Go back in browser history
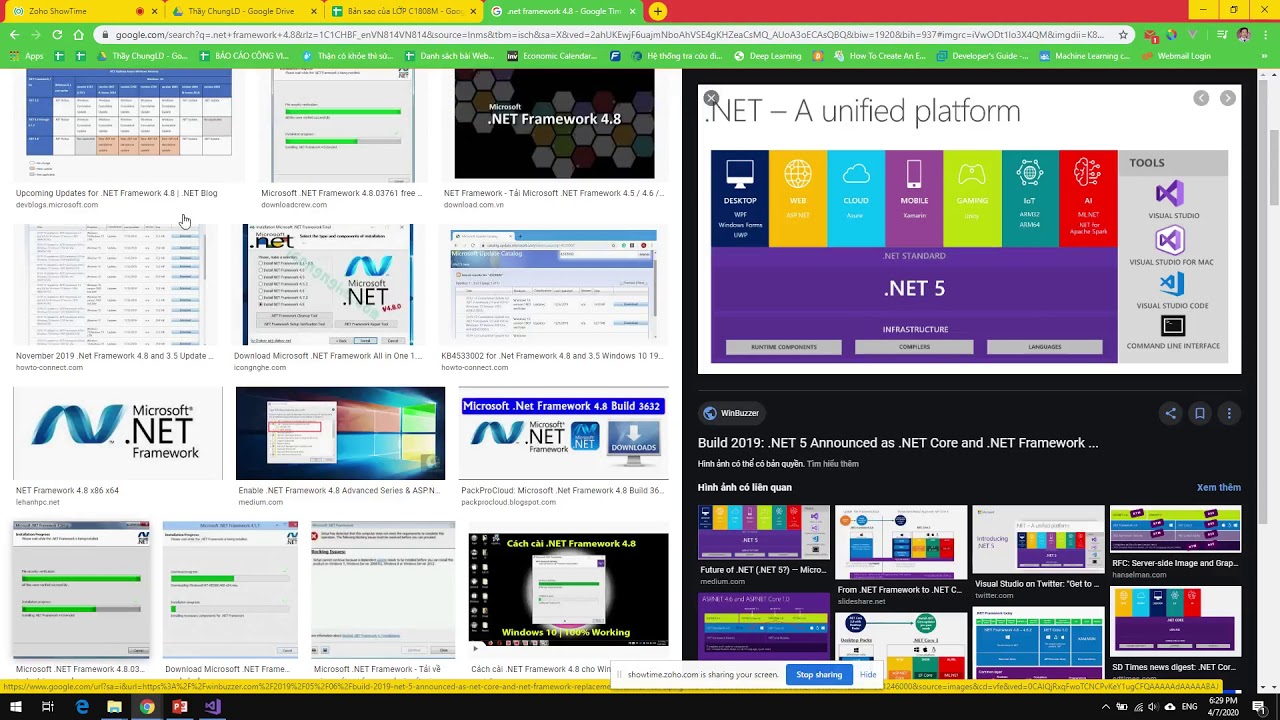The width and height of the screenshot is (1280, 720). pyautogui.click(x=14, y=34)
